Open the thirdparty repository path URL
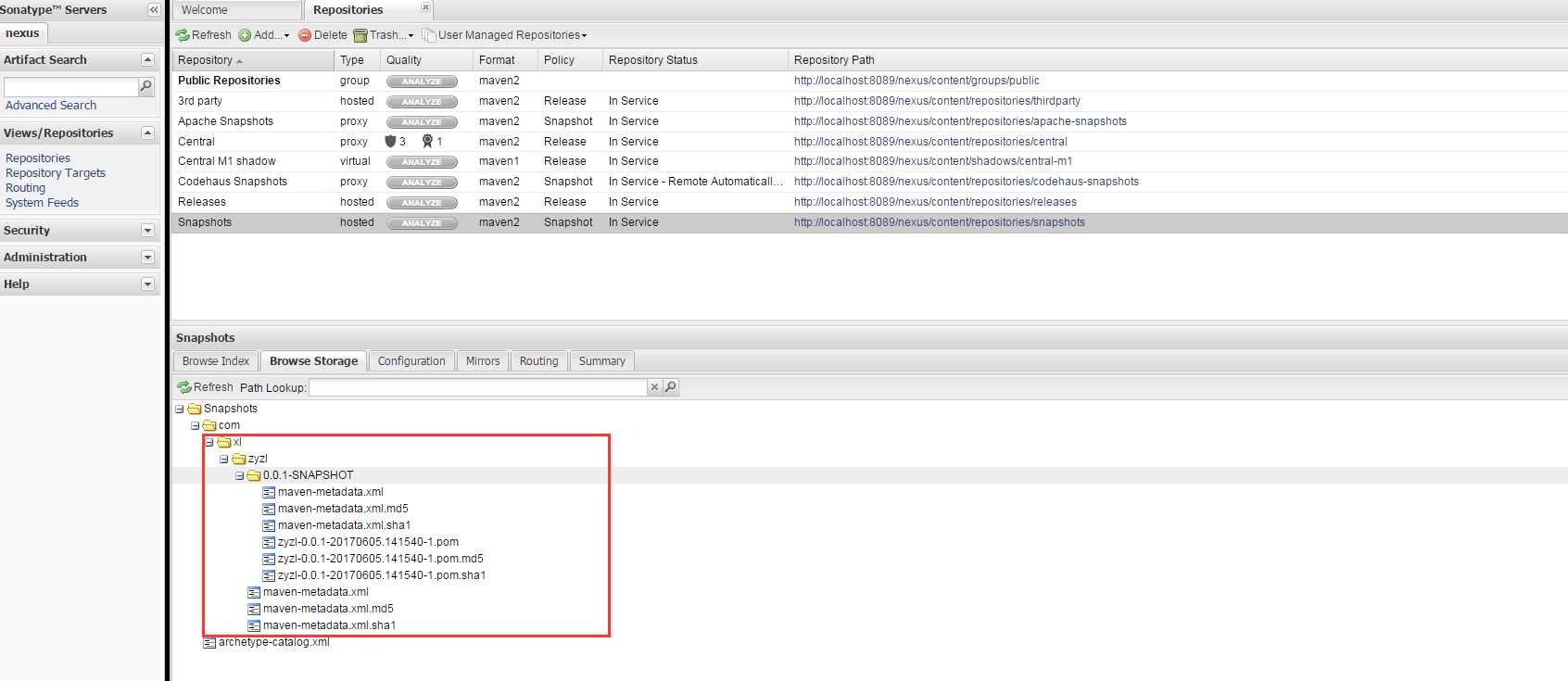Image resolution: width=1568 pixels, height=681 pixels. (x=937, y=101)
